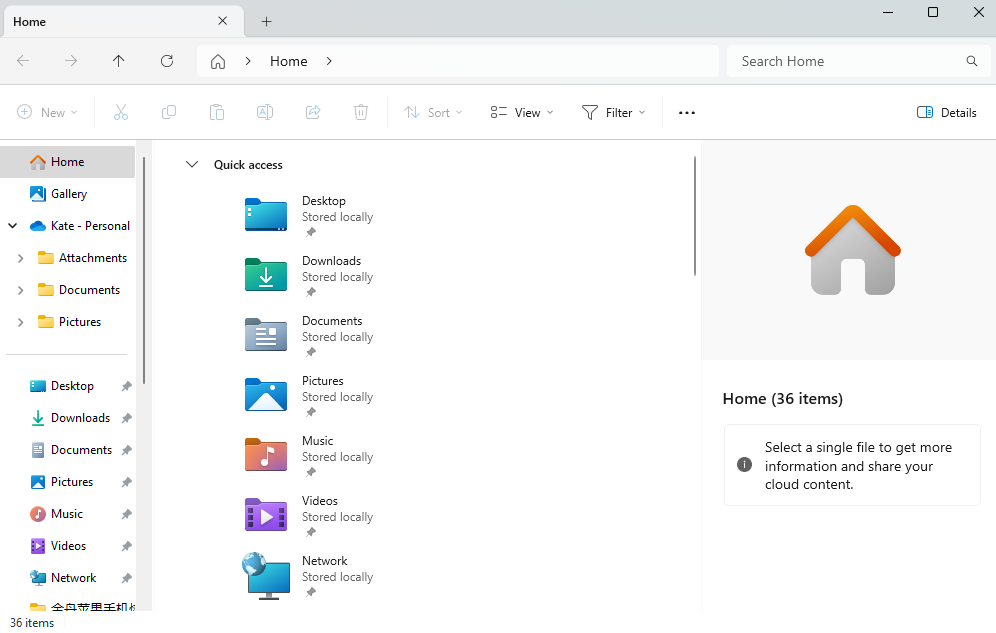Select Gallery in the navigation pane
Viewport: 996px width, 633px height.
[x=68, y=194]
